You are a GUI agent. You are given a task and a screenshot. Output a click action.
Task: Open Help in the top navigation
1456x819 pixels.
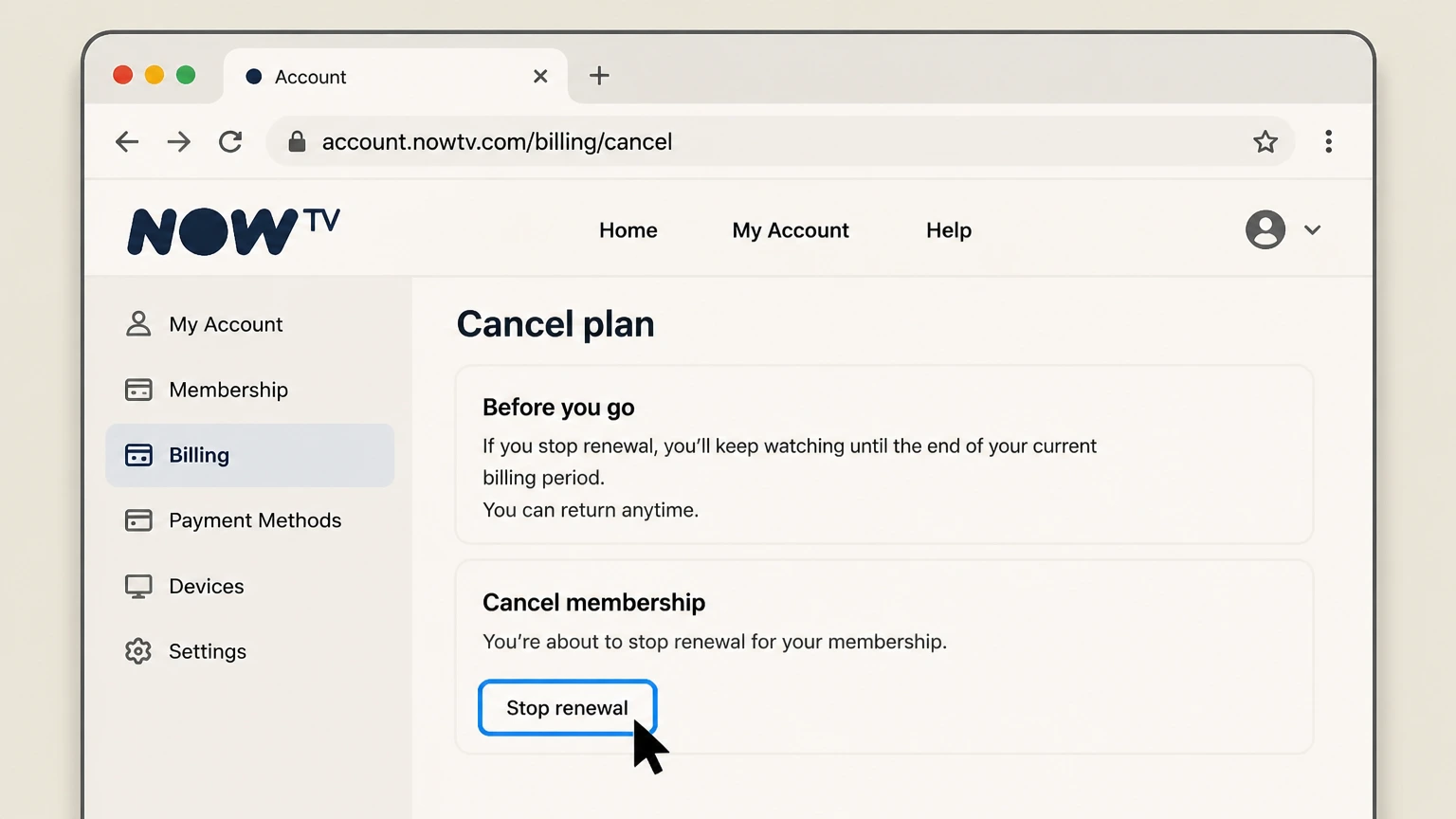[949, 230]
